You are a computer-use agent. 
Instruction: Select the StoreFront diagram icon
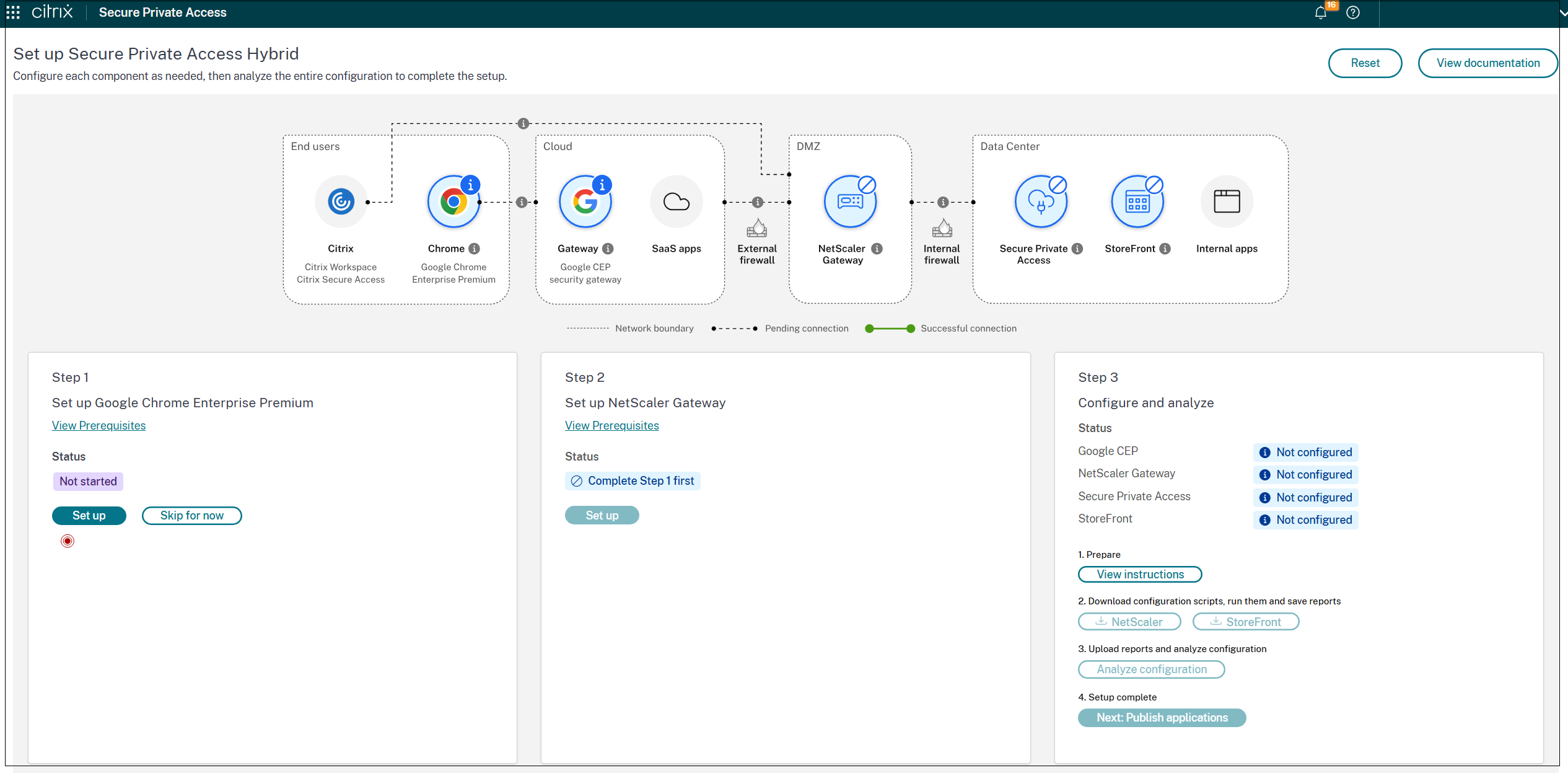point(1137,202)
